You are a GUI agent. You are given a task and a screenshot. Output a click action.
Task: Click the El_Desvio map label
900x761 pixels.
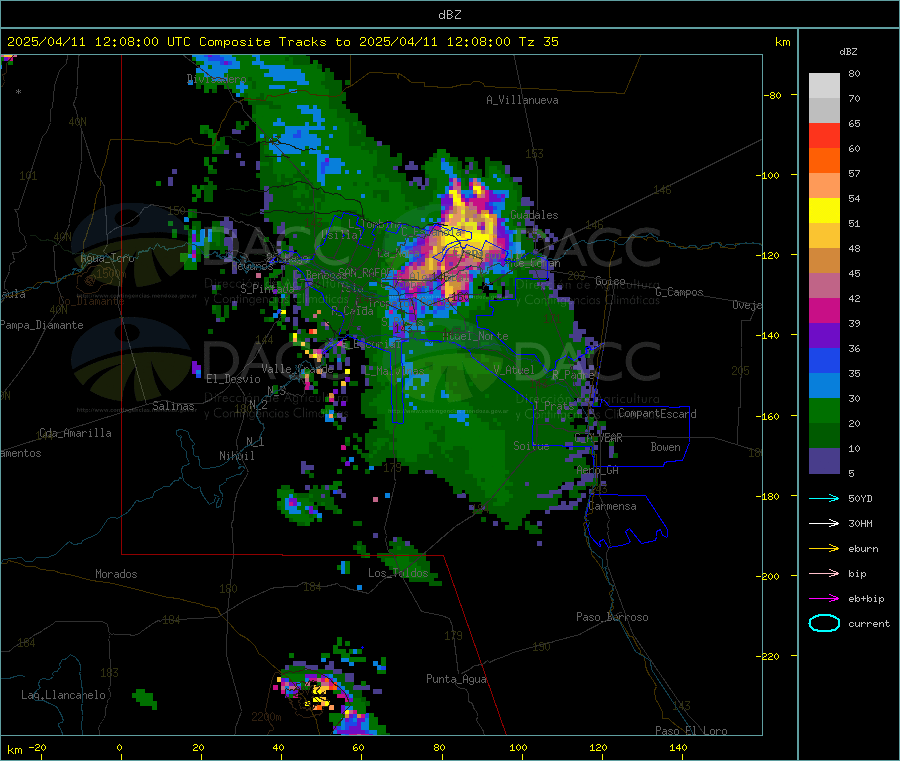233,379
